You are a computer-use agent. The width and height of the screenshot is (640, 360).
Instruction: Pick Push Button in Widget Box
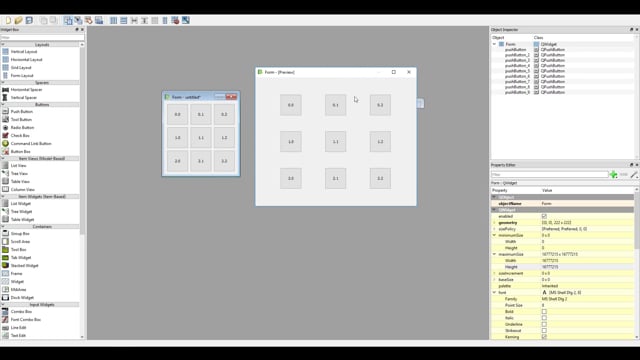(22, 111)
